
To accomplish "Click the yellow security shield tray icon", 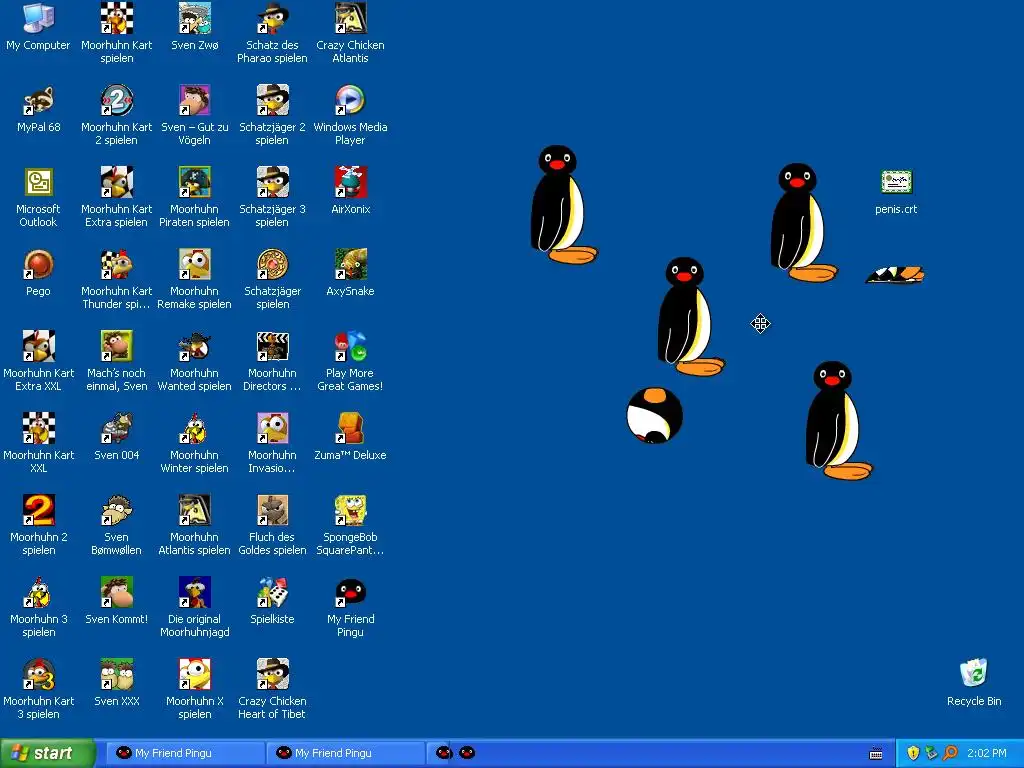I will coord(913,753).
